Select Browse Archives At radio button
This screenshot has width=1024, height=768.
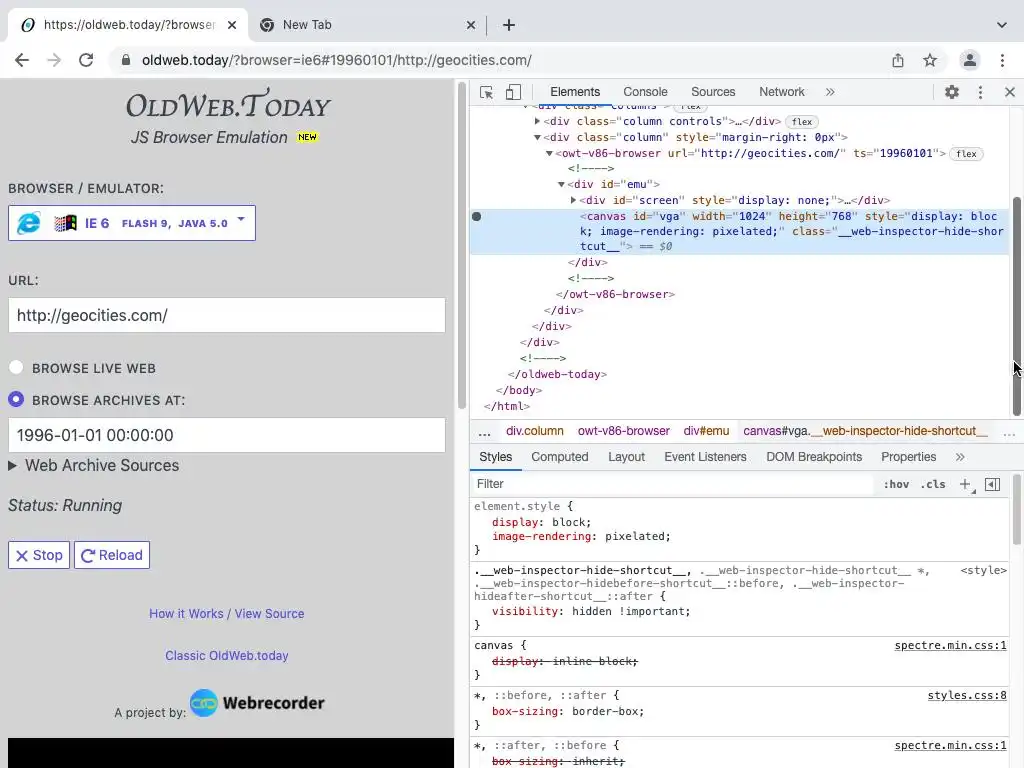coord(16,399)
